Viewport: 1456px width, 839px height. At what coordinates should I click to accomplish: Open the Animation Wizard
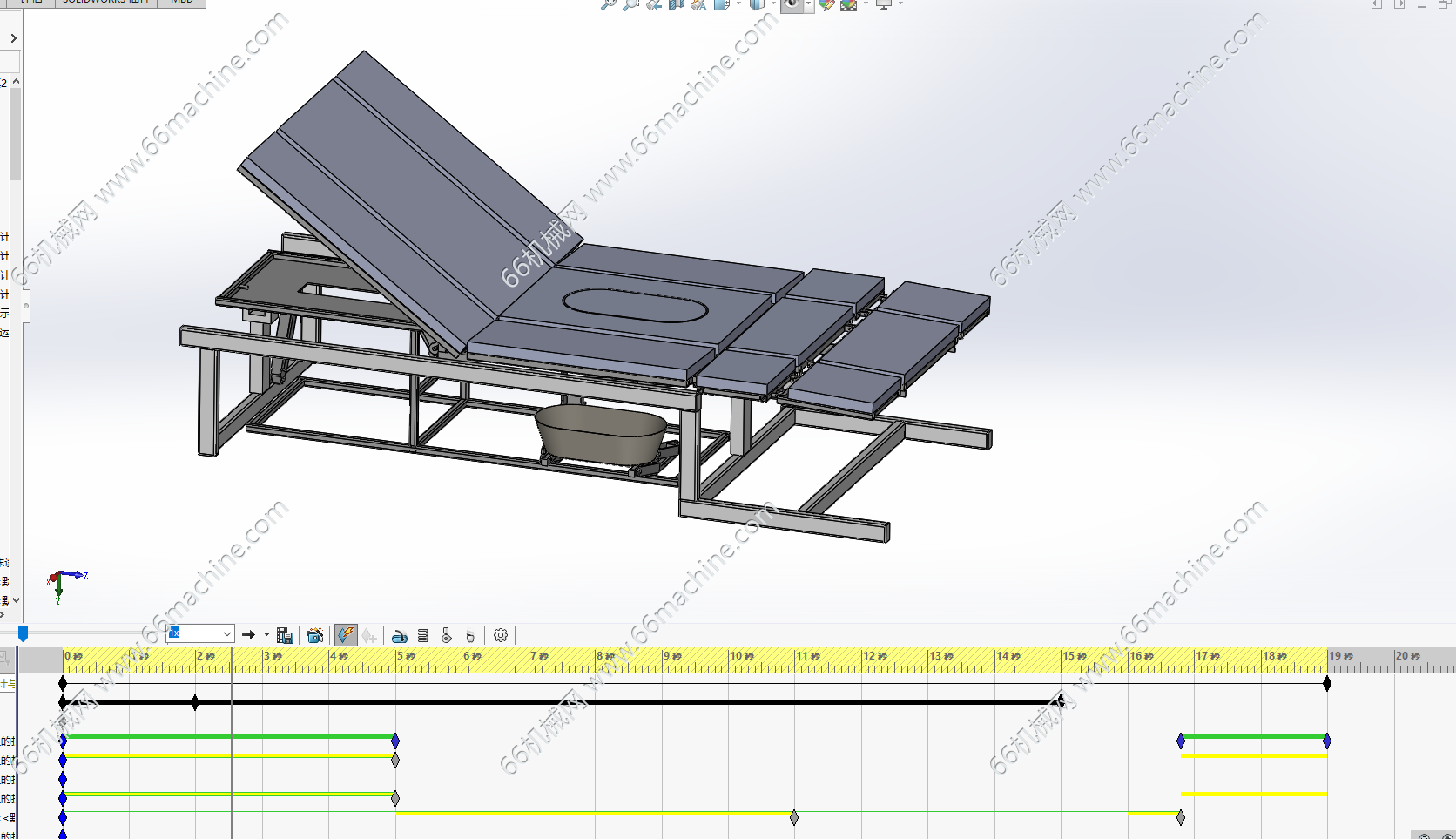coord(315,635)
